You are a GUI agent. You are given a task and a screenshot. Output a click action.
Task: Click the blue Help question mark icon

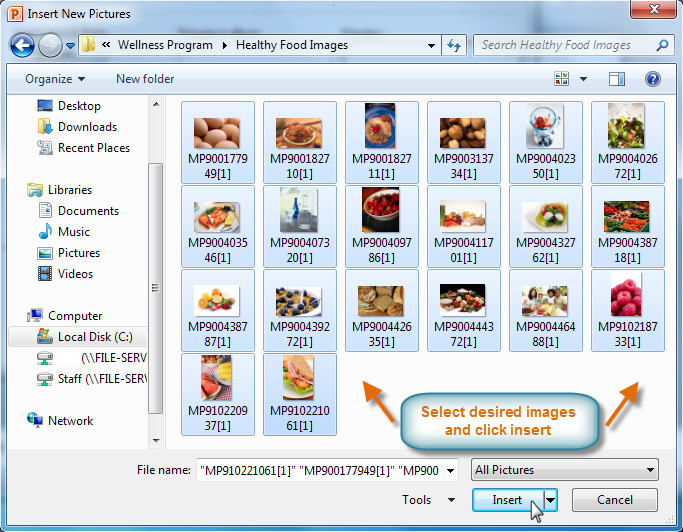pyautogui.click(x=653, y=79)
